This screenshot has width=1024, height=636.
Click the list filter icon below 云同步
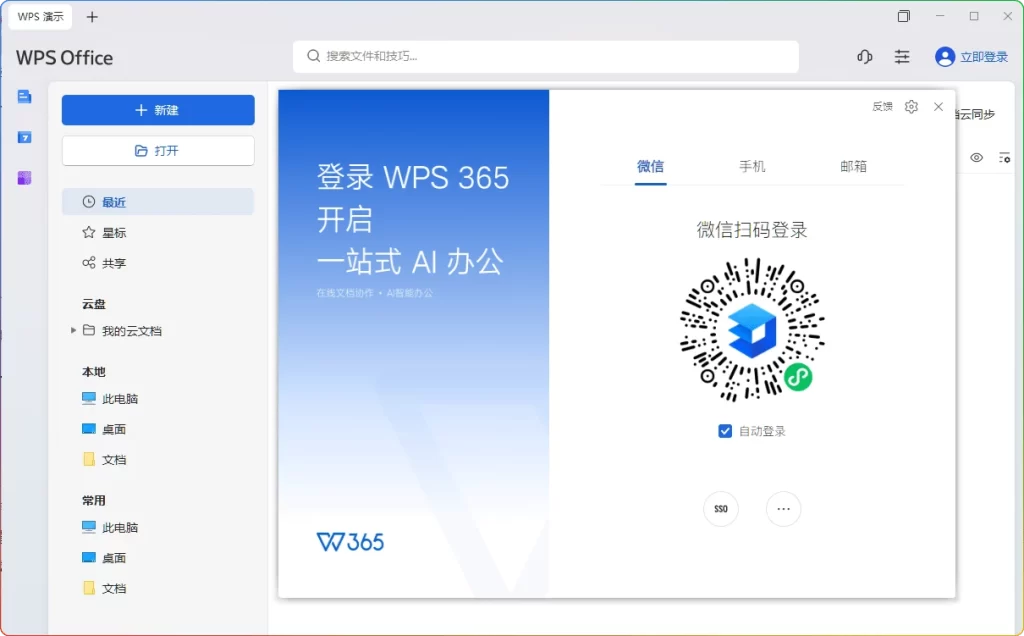1006,157
